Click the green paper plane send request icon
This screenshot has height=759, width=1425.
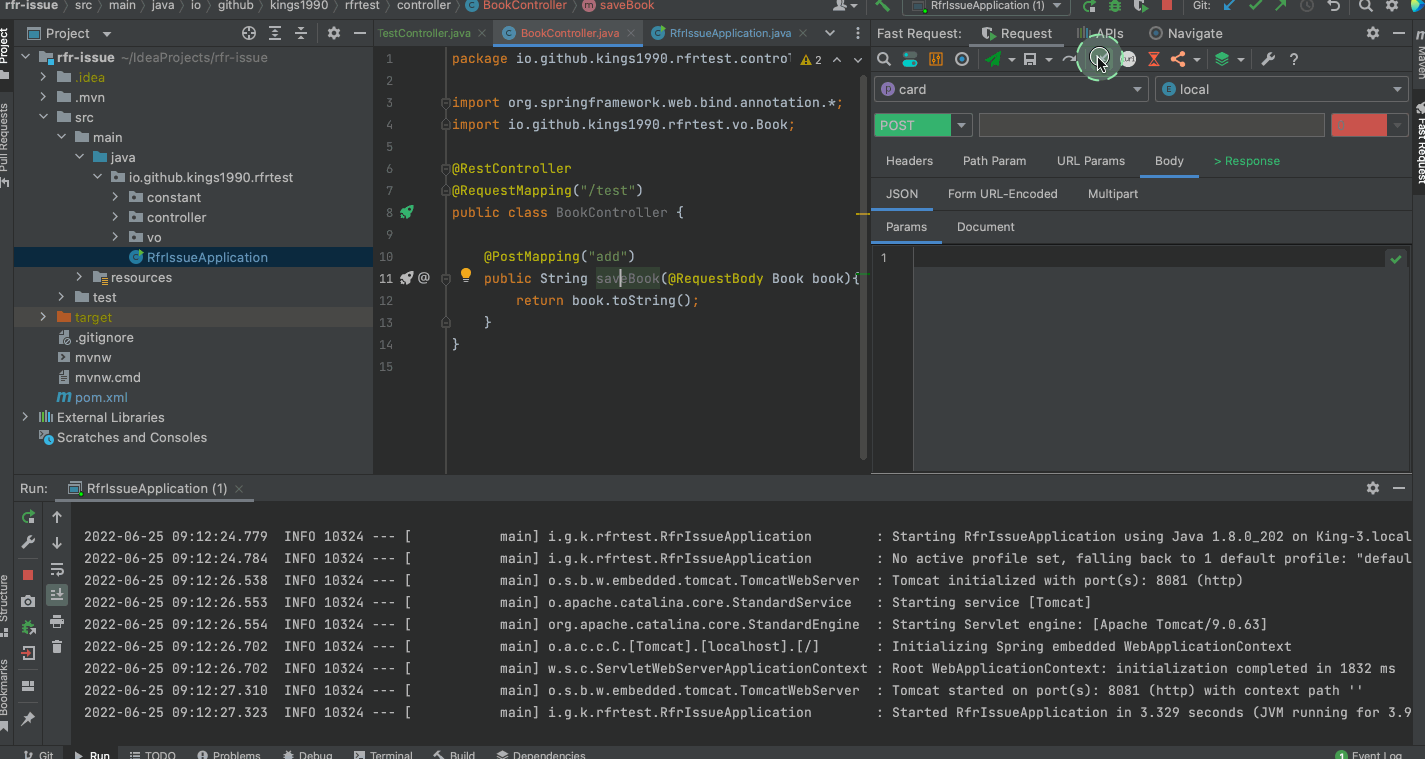[993, 60]
